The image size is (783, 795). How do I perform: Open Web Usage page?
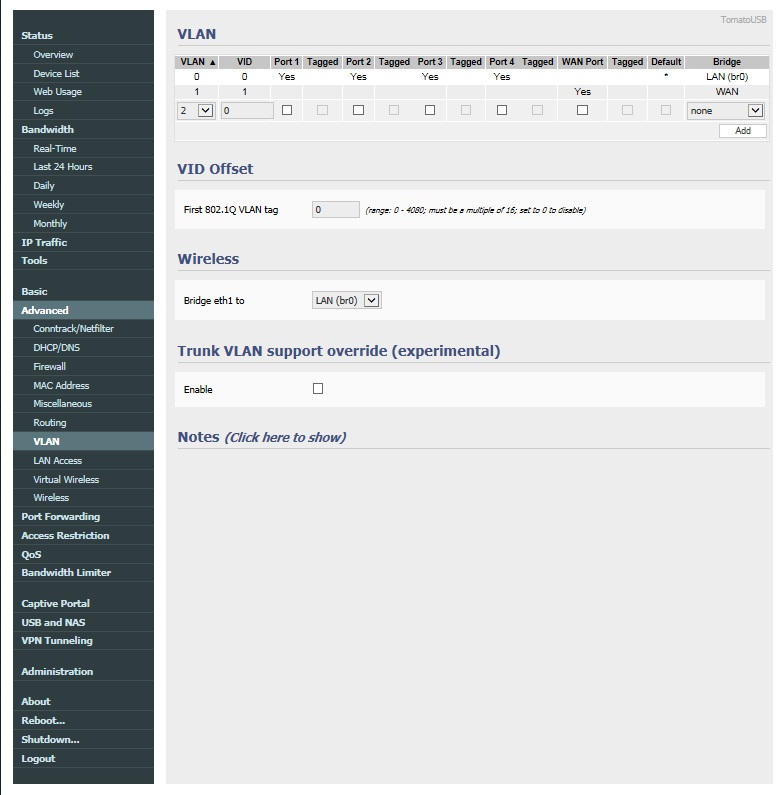pyautogui.click(x=57, y=92)
